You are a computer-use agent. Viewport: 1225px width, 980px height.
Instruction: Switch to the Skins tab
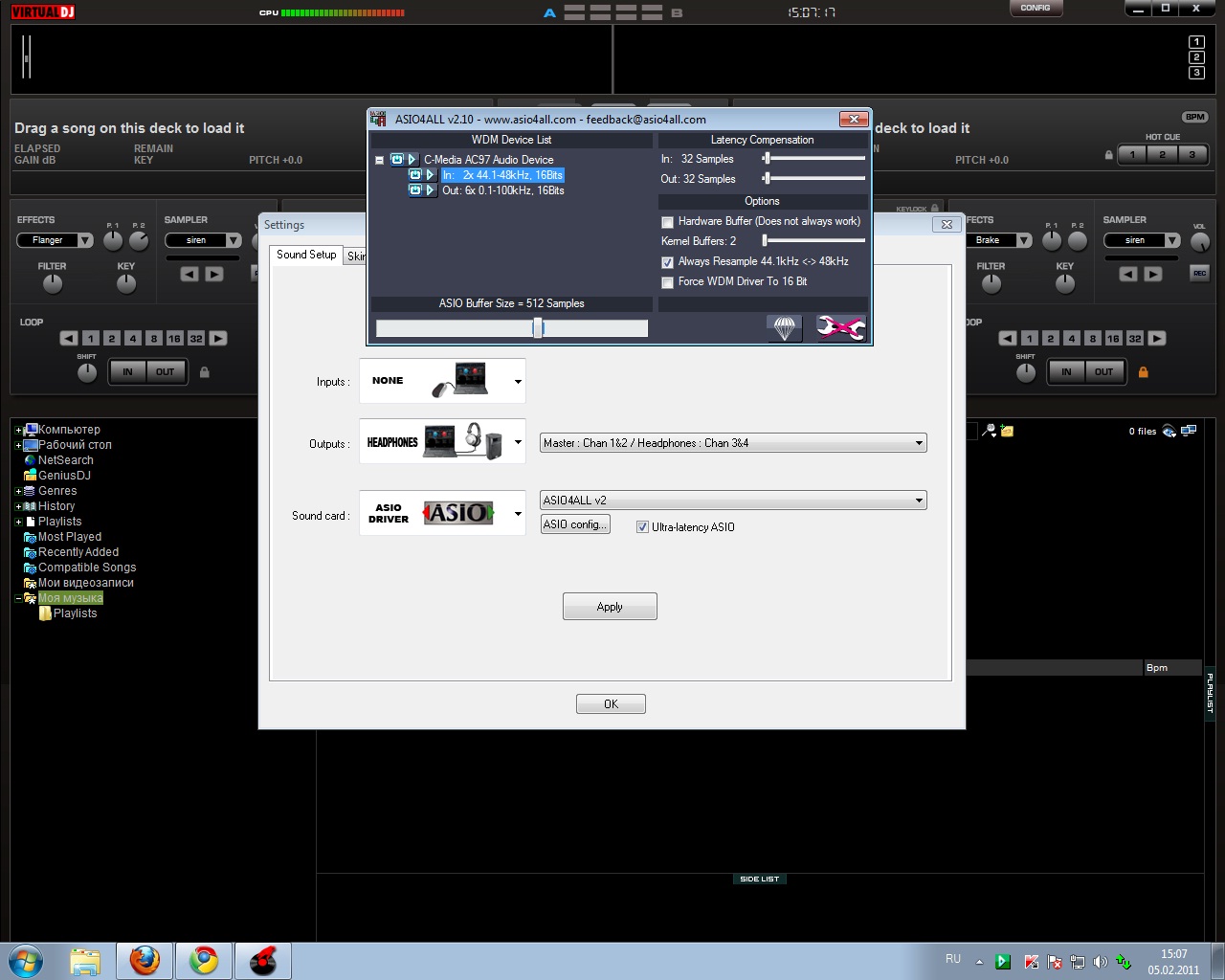pos(355,256)
